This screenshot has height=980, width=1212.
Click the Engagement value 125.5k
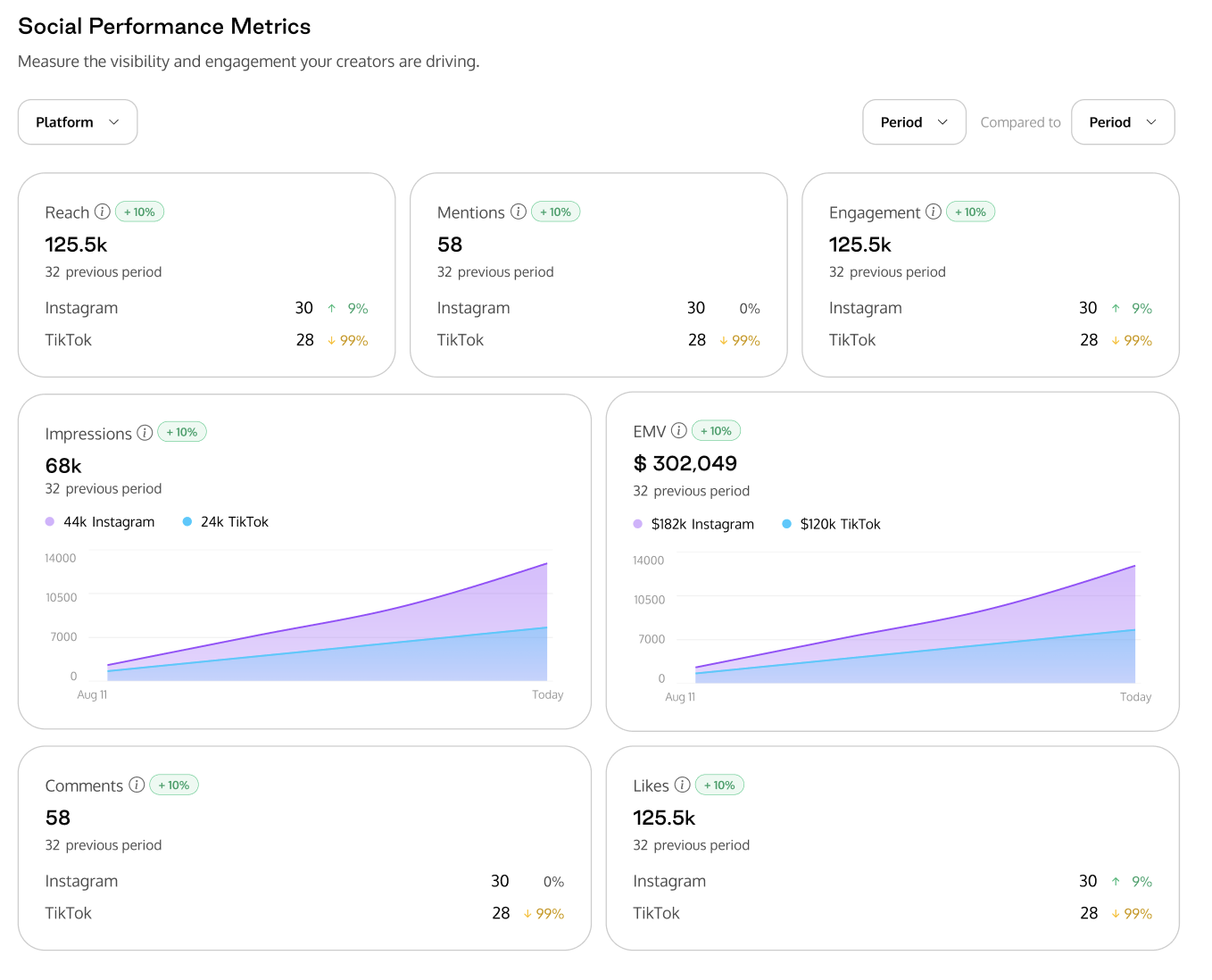[860, 245]
